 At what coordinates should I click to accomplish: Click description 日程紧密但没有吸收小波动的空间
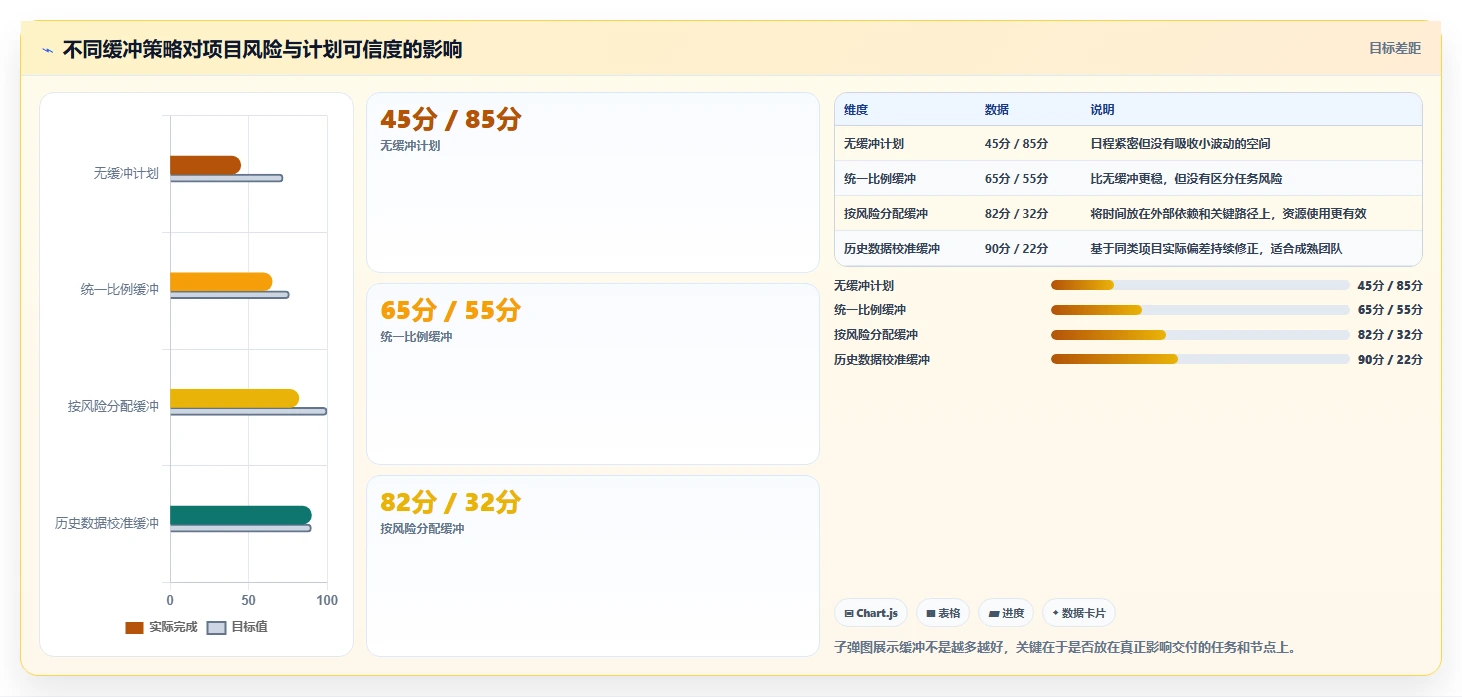click(1180, 144)
